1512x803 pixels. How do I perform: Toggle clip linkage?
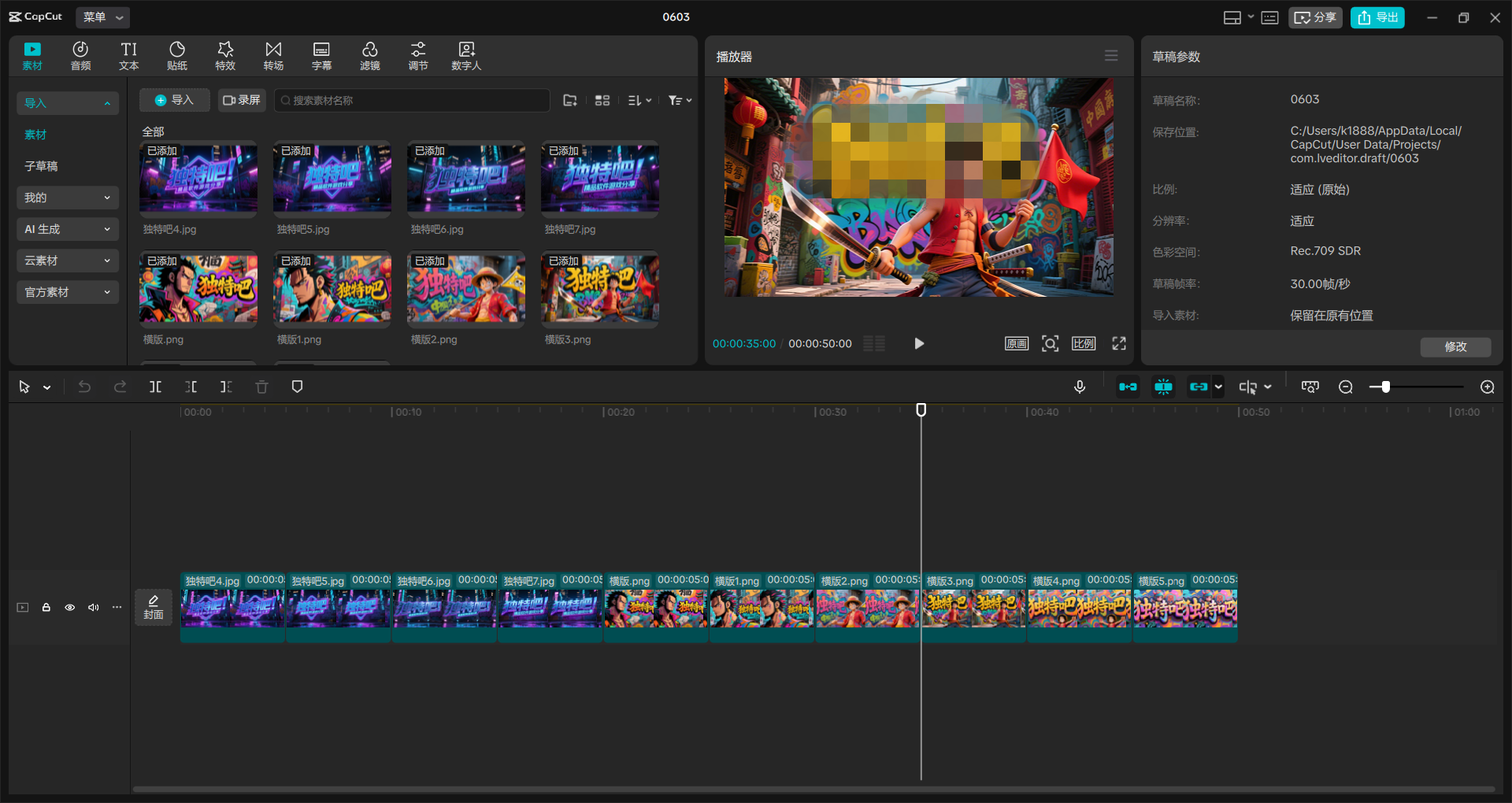1199,387
